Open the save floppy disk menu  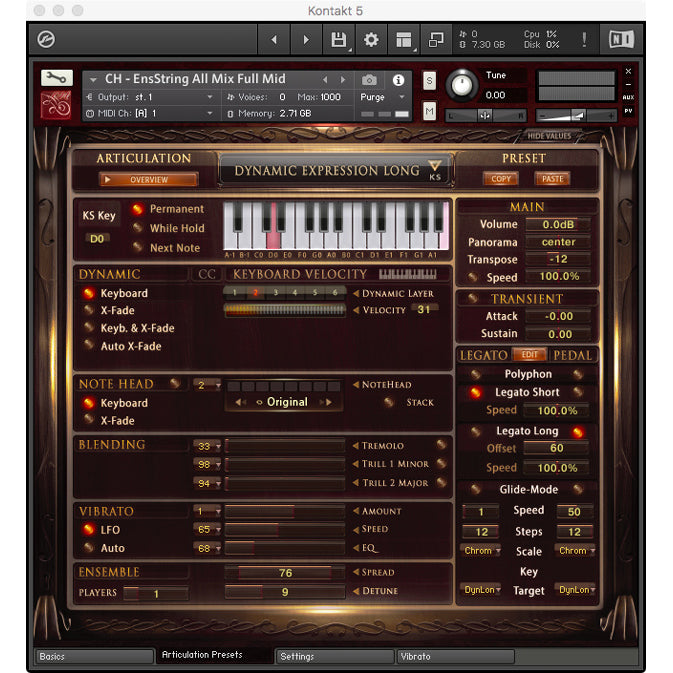[339, 39]
